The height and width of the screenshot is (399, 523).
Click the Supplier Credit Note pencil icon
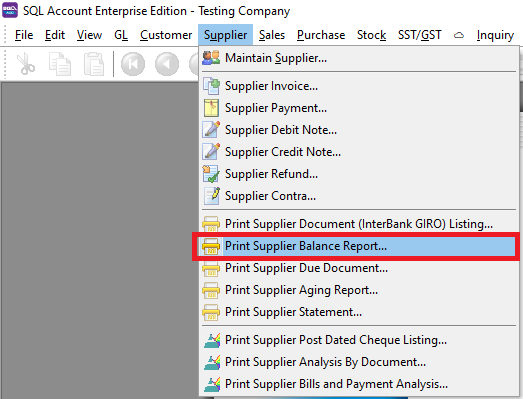(211, 152)
